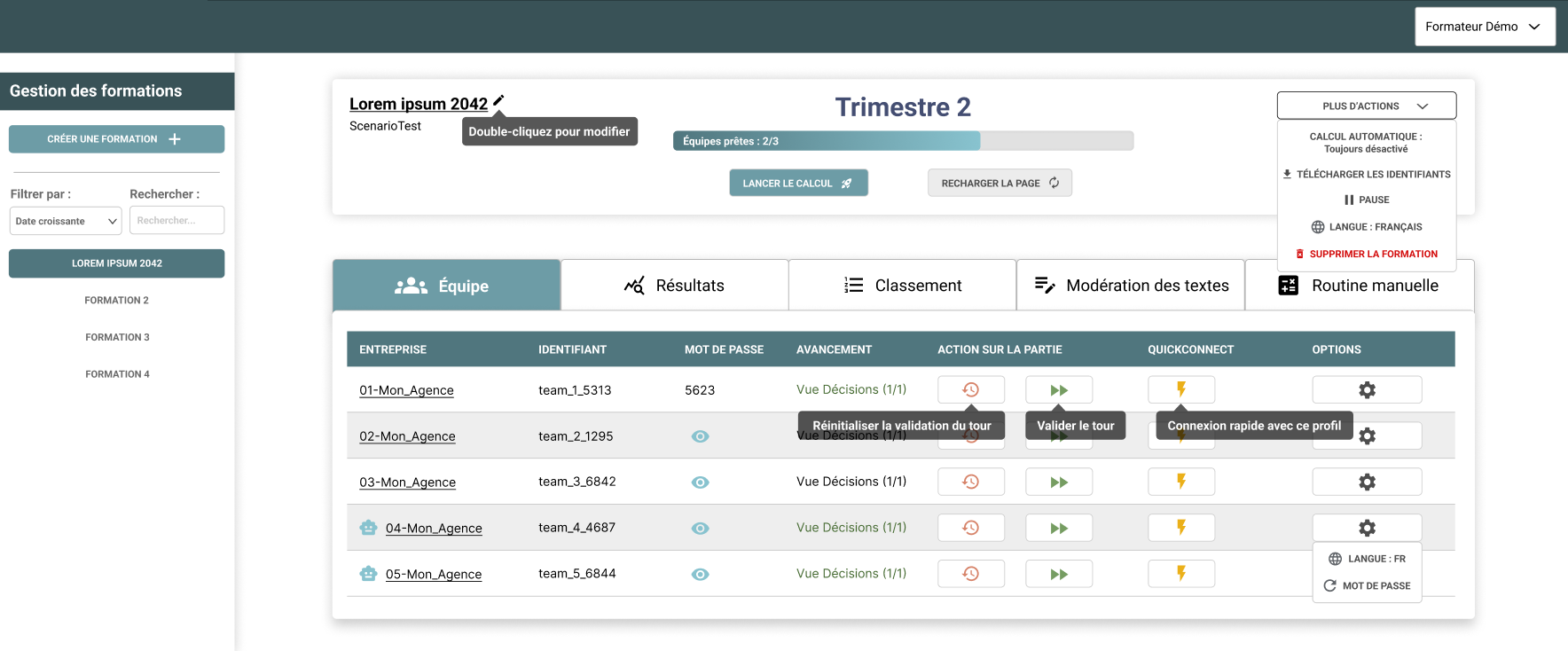
Task: Reset round validation for 01-Mon_Agence
Action: (x=971, y=389)
